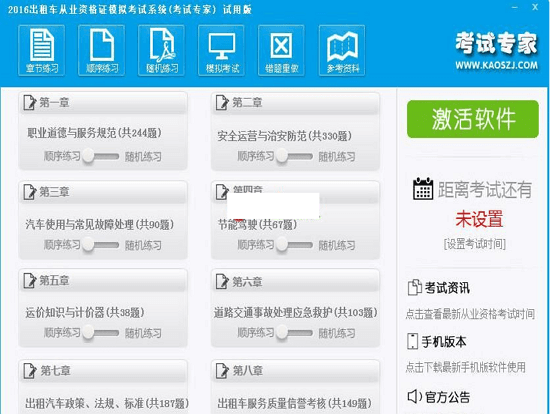Open chapter 职业道德与服务规范(共244题)
The width and height of the screenshot is (550, 414).
pos(94,133)
